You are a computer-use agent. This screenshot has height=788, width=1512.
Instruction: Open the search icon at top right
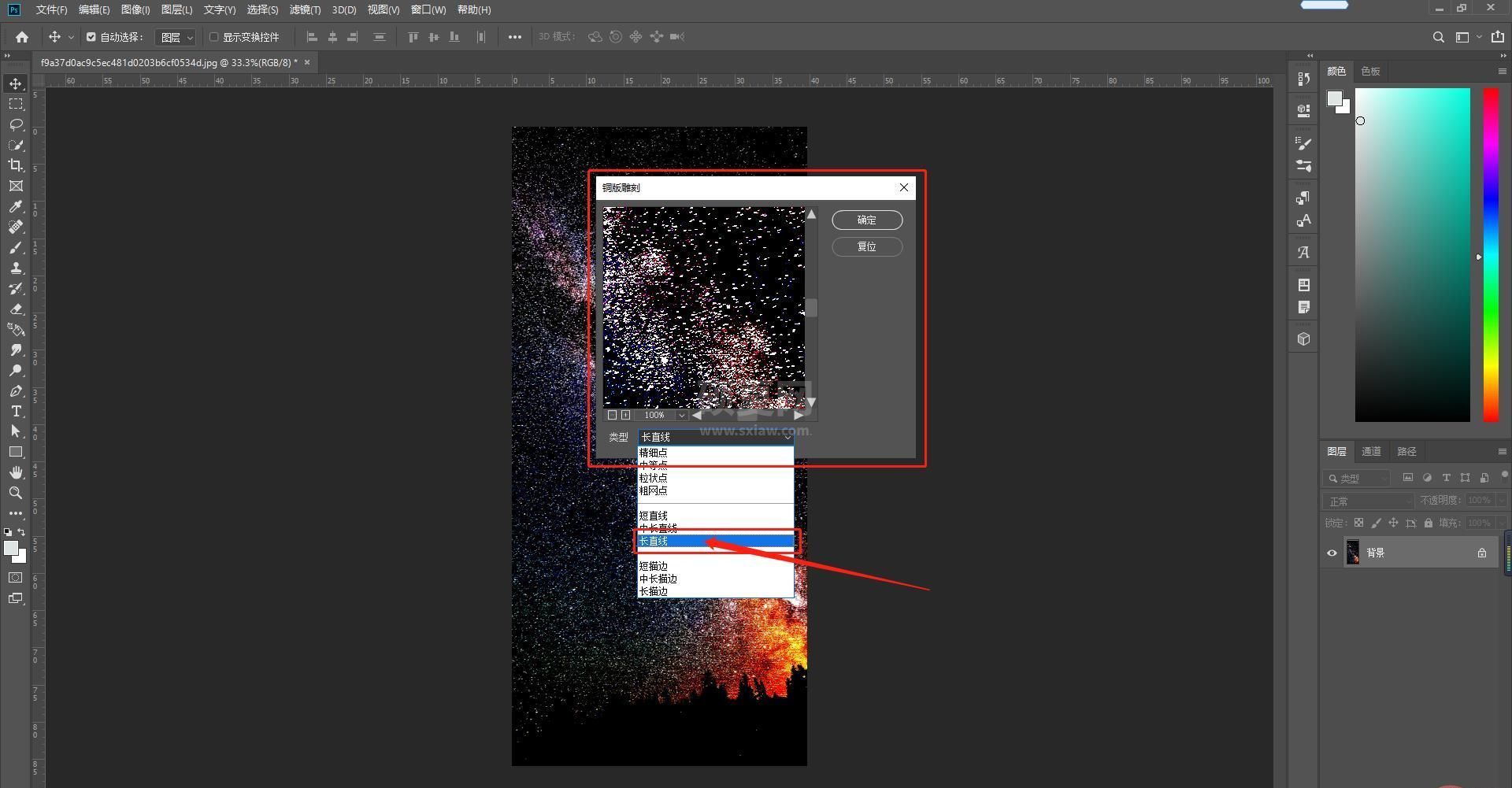click(x=1438, y=37)
